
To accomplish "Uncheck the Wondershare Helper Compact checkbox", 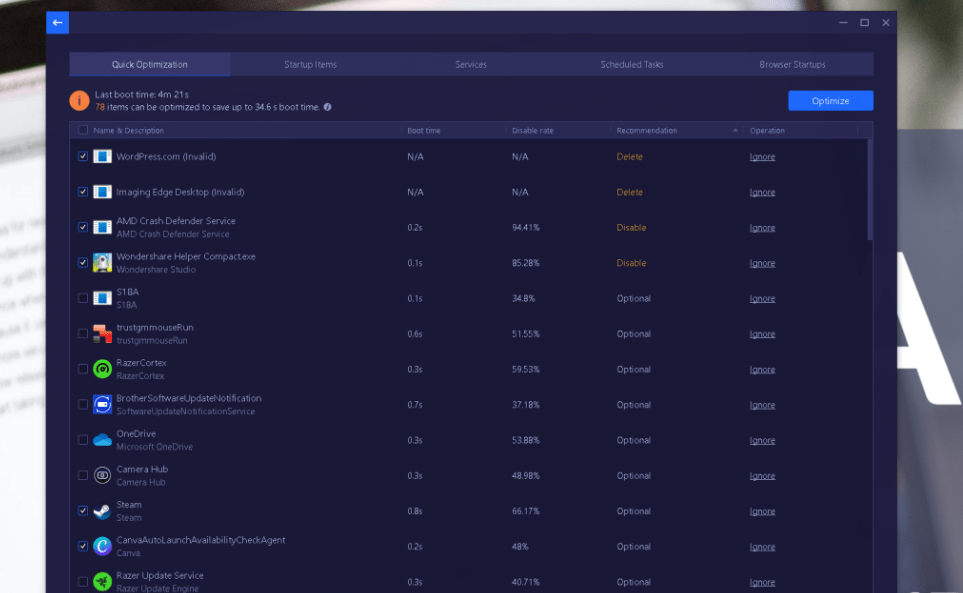I will pyautogui.click(x=83, y=263).
